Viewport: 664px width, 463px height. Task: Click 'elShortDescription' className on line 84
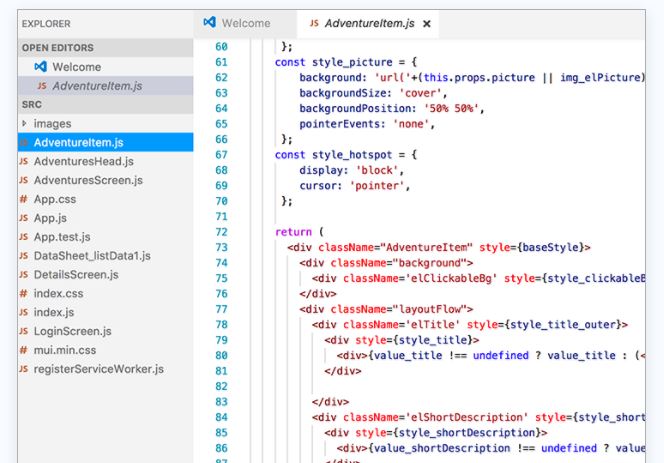(467, 417)
